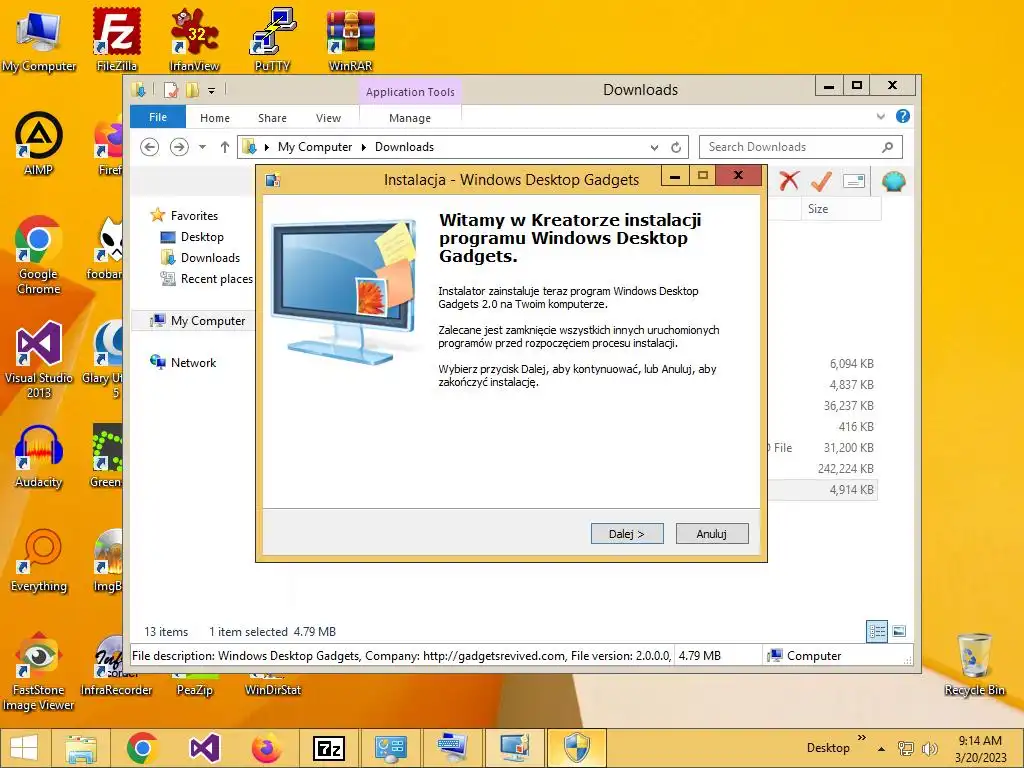
Task: Expand the address bar history dropdown
Action: point(654,148)
